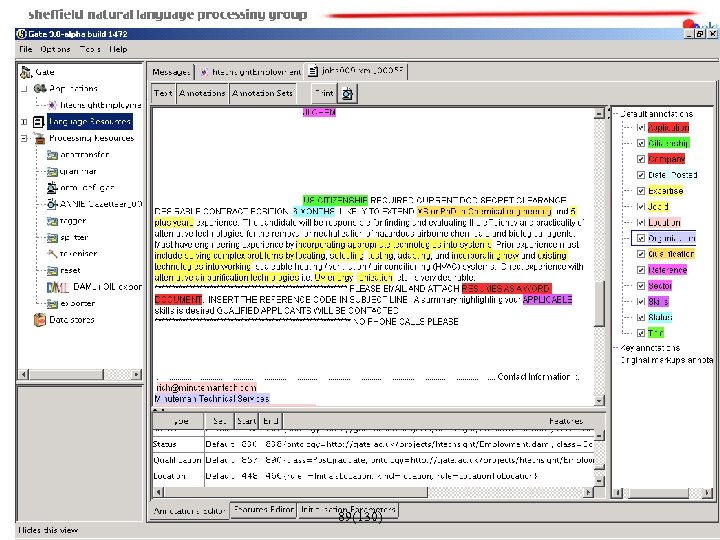Select the tokeniser resource icon
The height and width of the screenshot is (540, 720).
point(52,254)
